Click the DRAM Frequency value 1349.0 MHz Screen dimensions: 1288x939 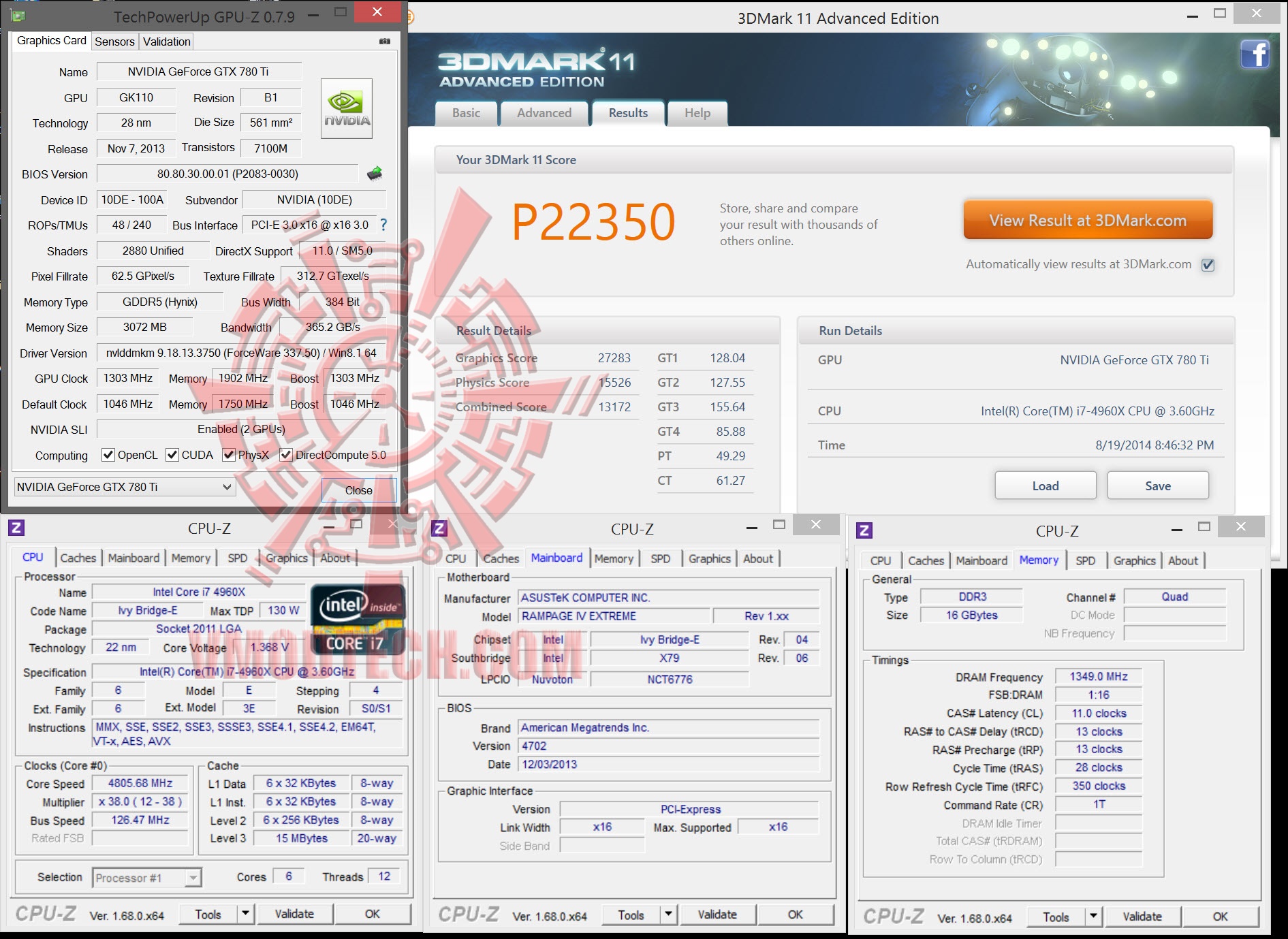pyautogui.click(x=1099, y=676)
